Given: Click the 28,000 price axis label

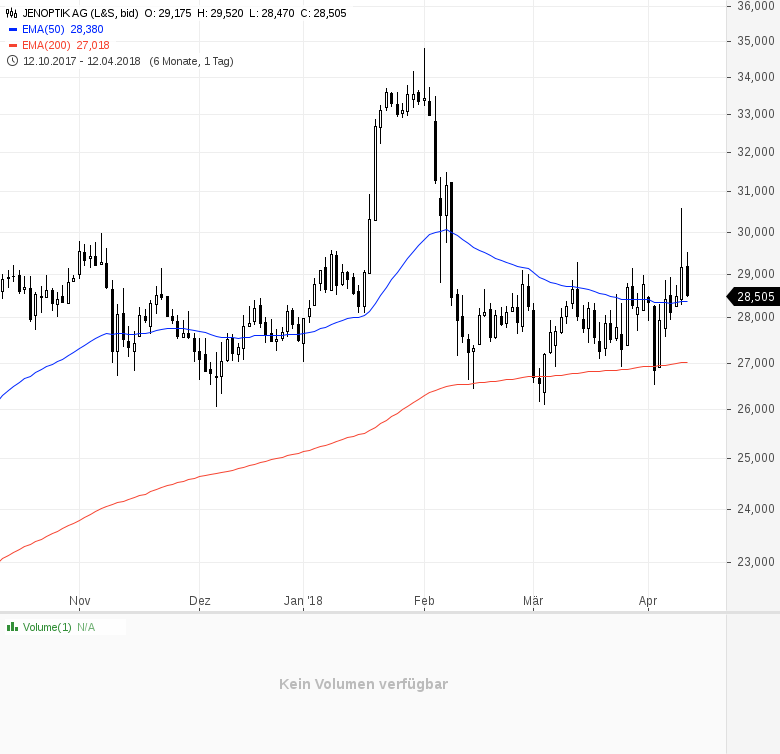Looking at the screenshot, I should (756, 317).
